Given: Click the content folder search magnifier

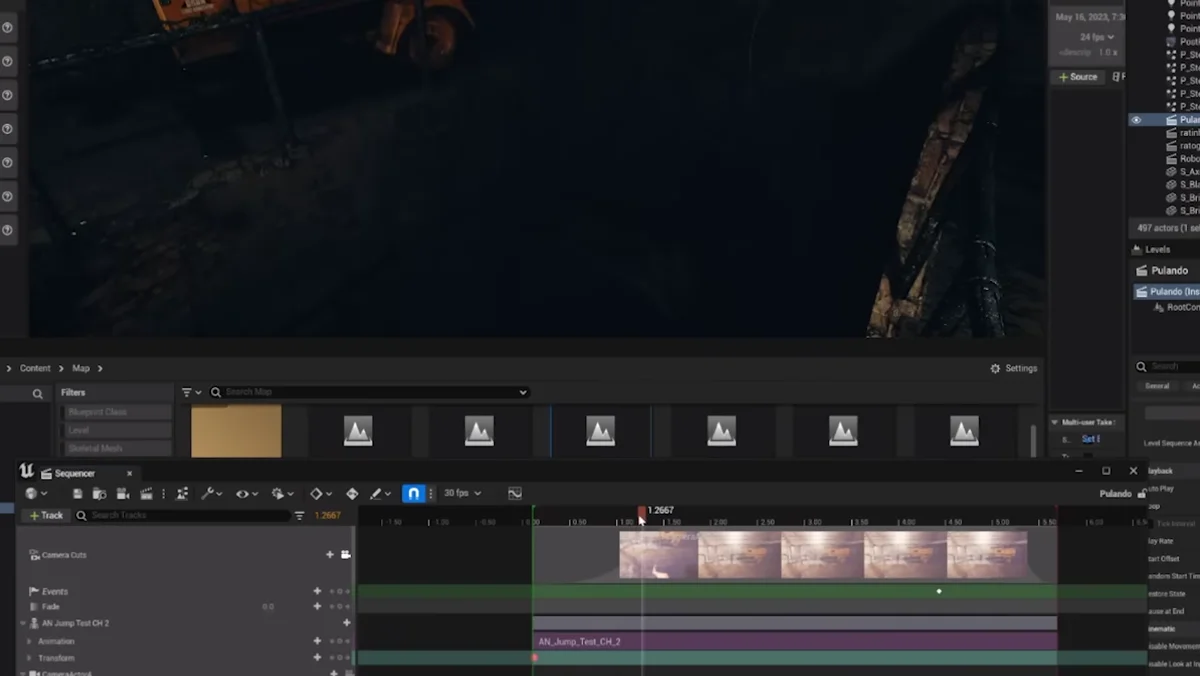Looking at the screenshot, I should [38, 394].
